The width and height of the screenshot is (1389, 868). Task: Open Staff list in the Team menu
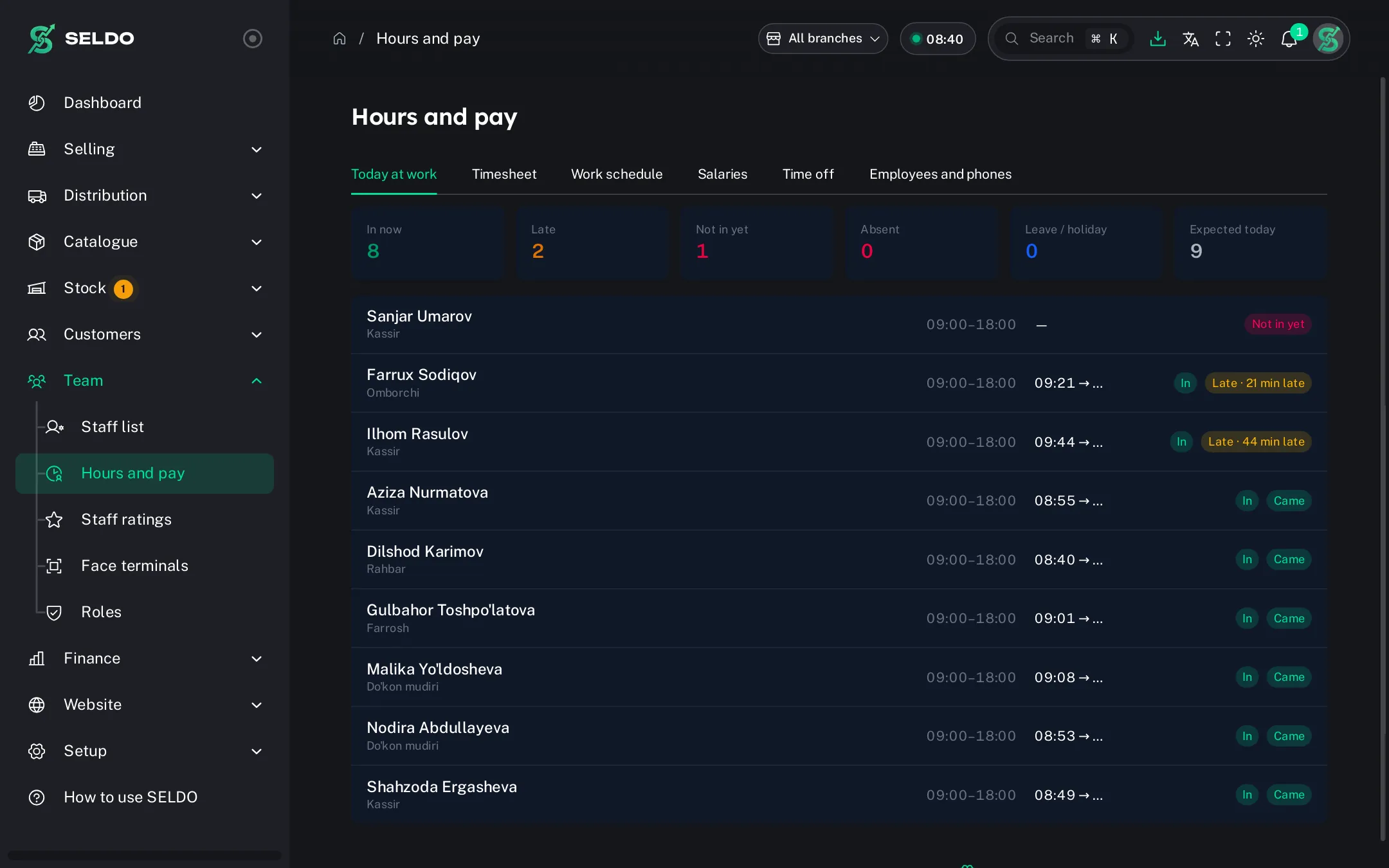click(x=145, y=427)
